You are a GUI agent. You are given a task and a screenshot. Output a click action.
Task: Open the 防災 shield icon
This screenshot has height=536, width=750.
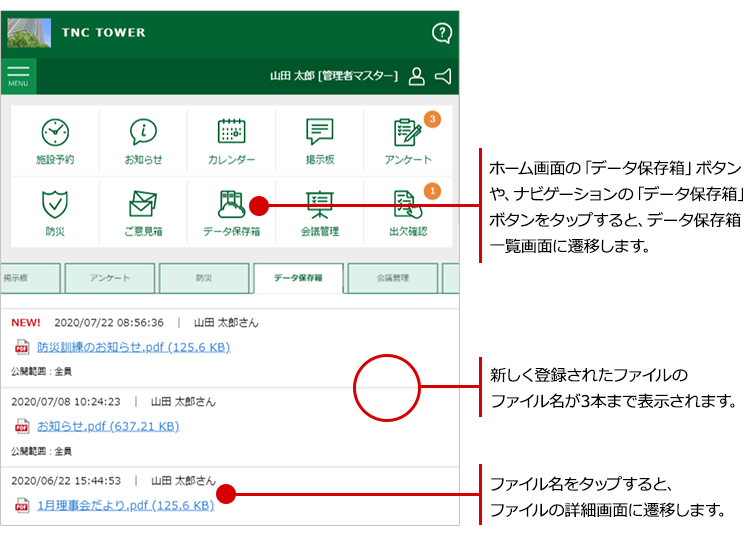pyautogui.click(x=55, y=211)
